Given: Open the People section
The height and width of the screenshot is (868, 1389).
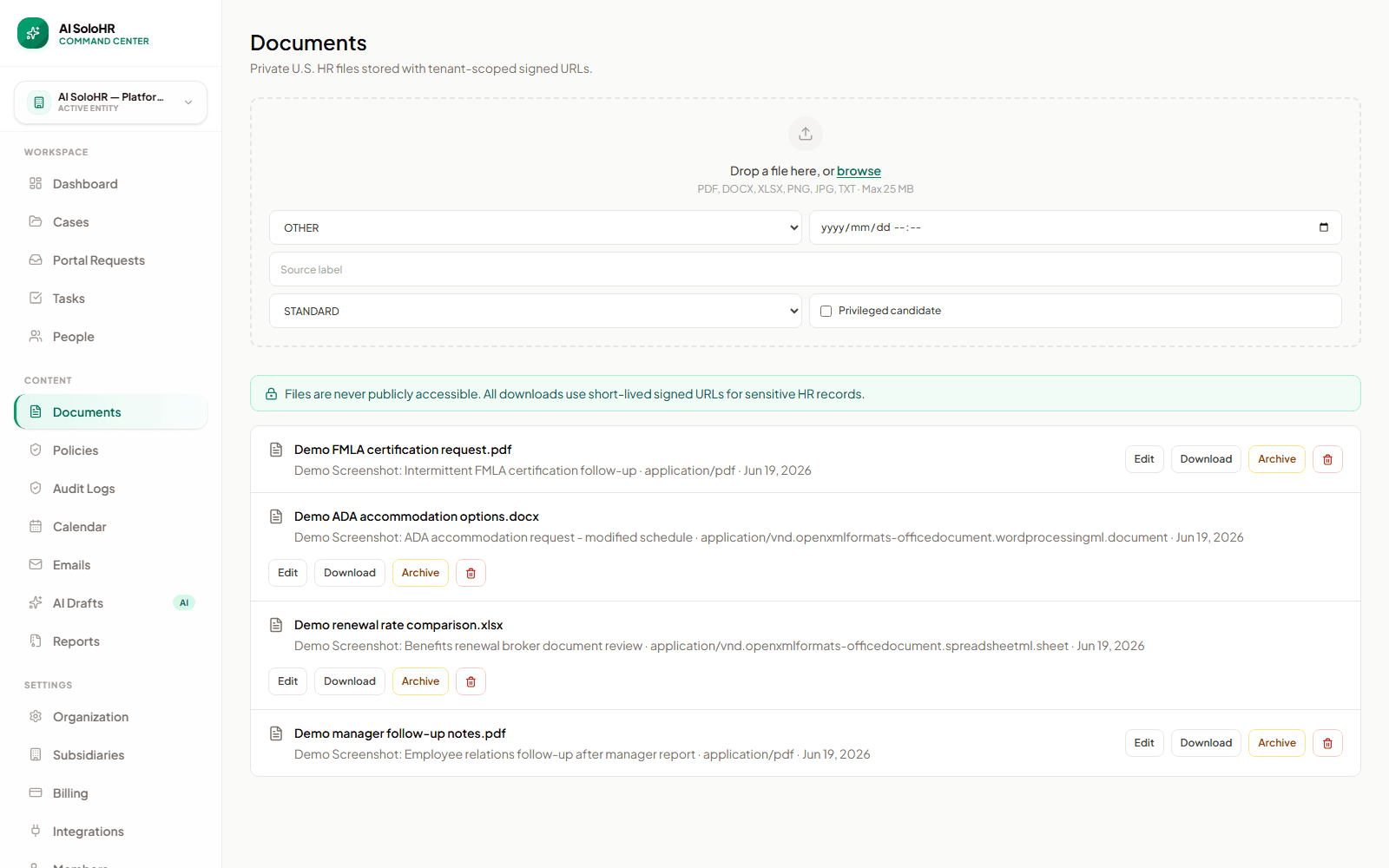Looking at the screenshot, I should point(110,337).
